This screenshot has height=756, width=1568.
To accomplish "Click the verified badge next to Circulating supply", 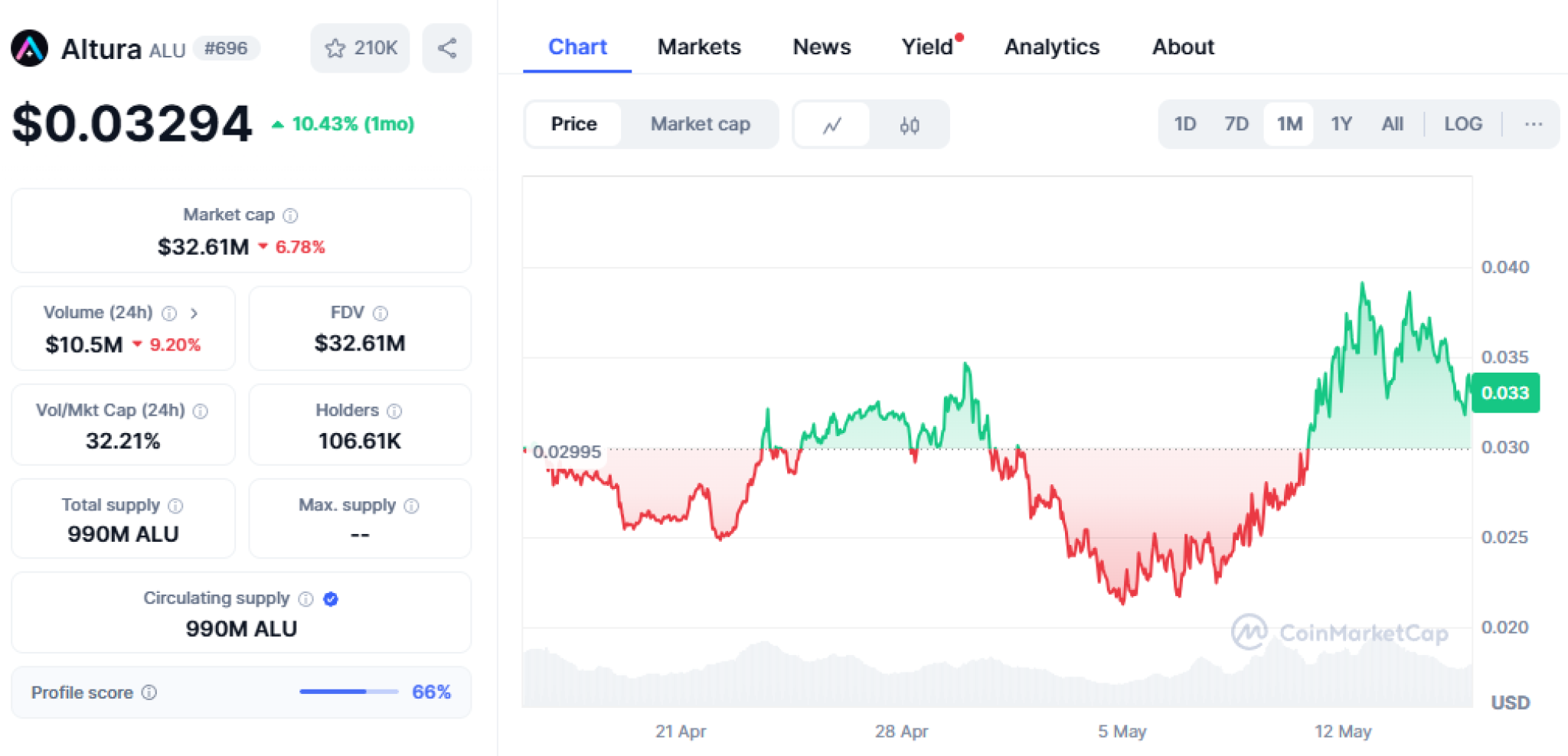I will click(x=330, y=599).
